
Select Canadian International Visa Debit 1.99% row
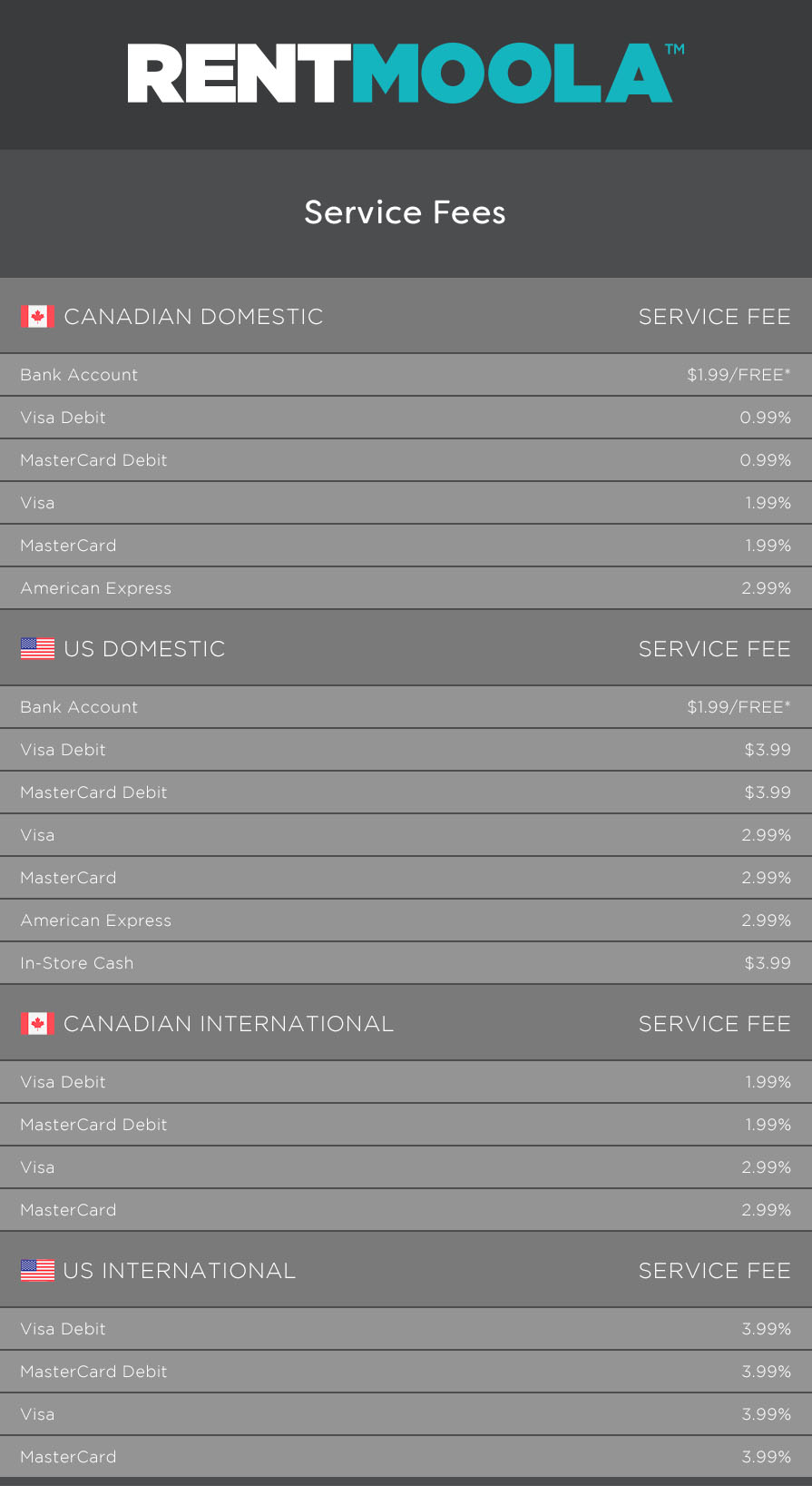(406, 1082)
